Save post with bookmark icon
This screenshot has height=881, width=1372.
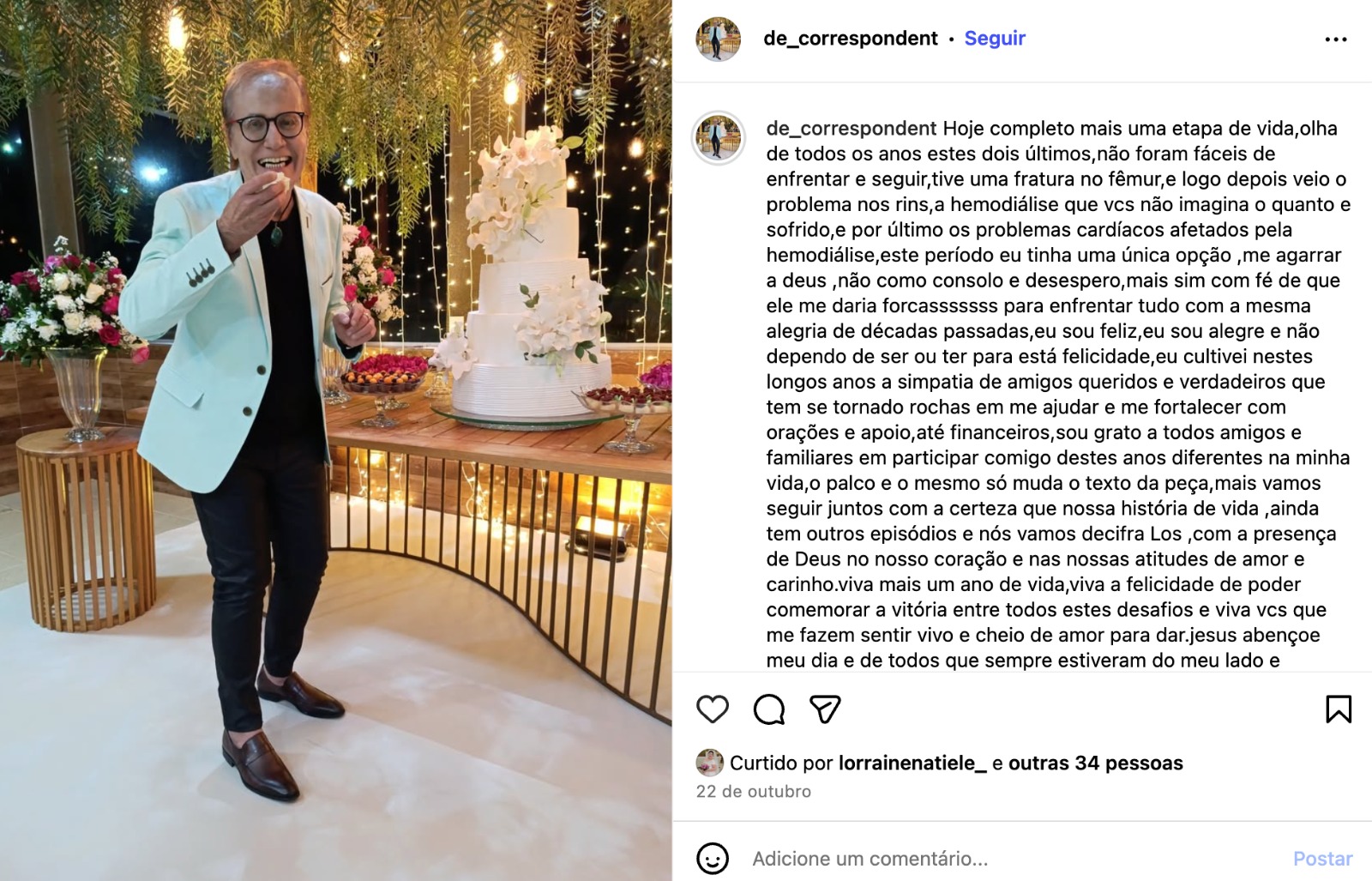coord(1339,709)
